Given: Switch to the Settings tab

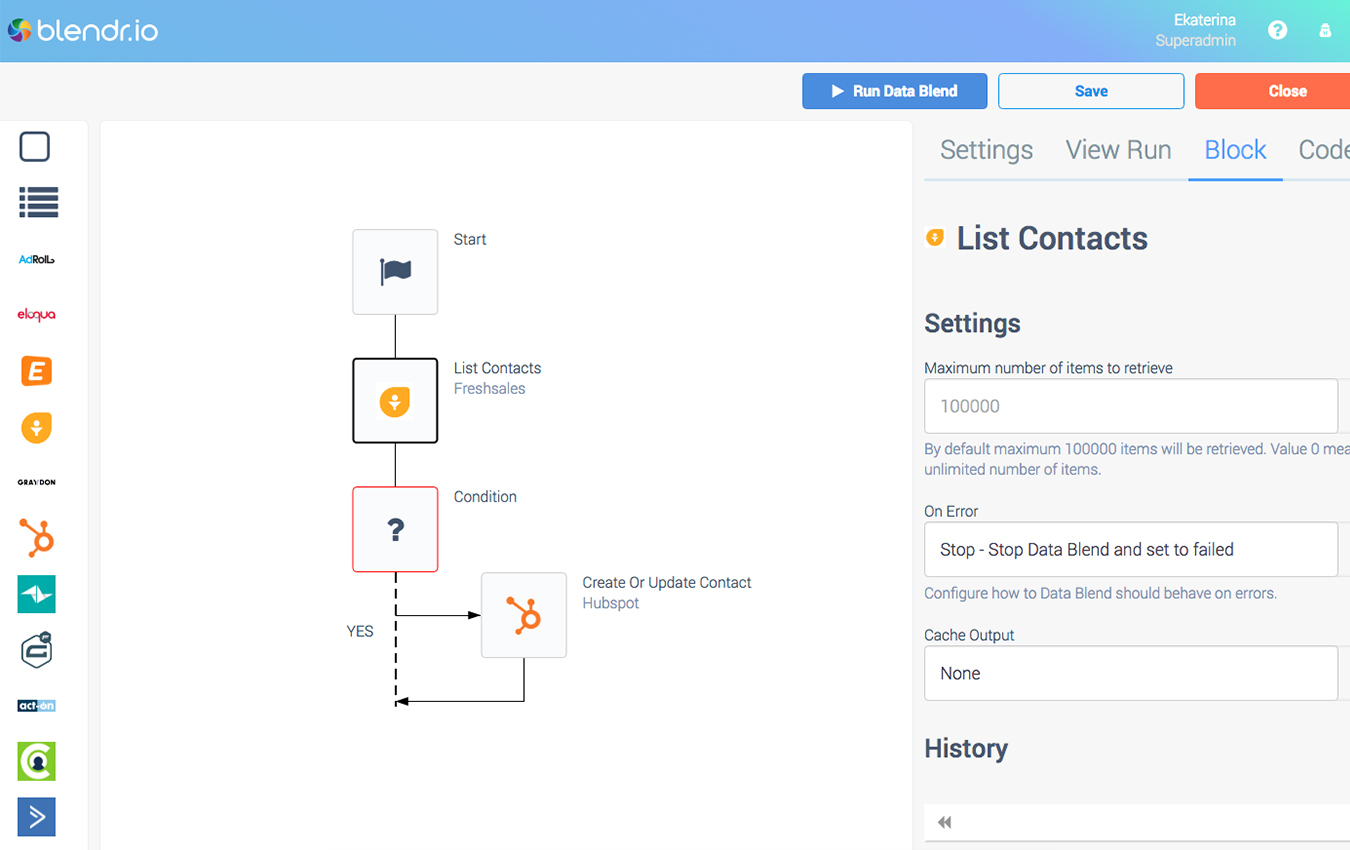Looking at the screenshot, I should (986, 150).
